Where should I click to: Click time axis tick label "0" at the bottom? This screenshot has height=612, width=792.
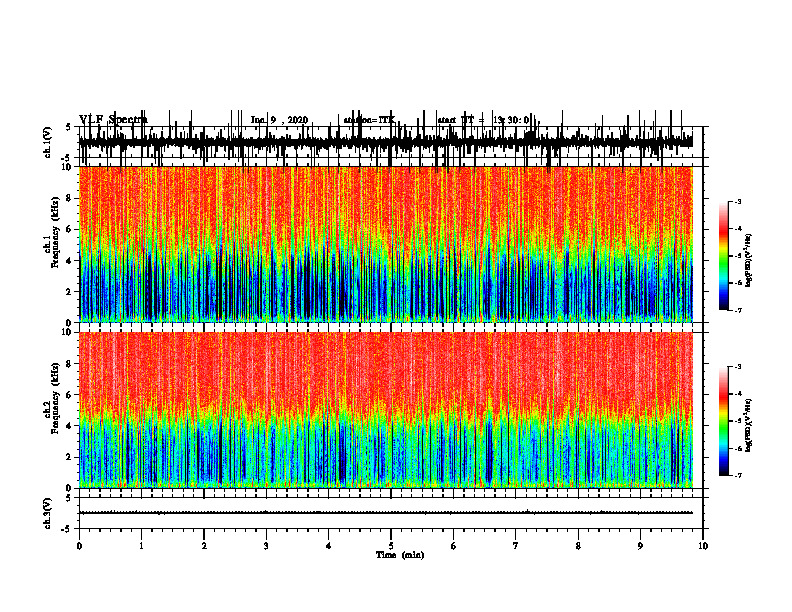coord(79,546)
